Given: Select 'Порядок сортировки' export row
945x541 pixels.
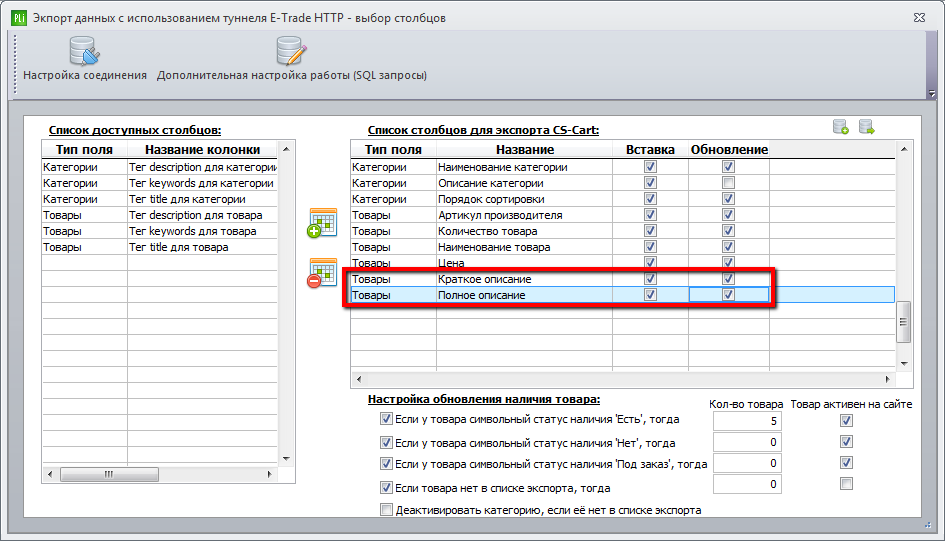Looking at the screenshot, I should 623,199.
